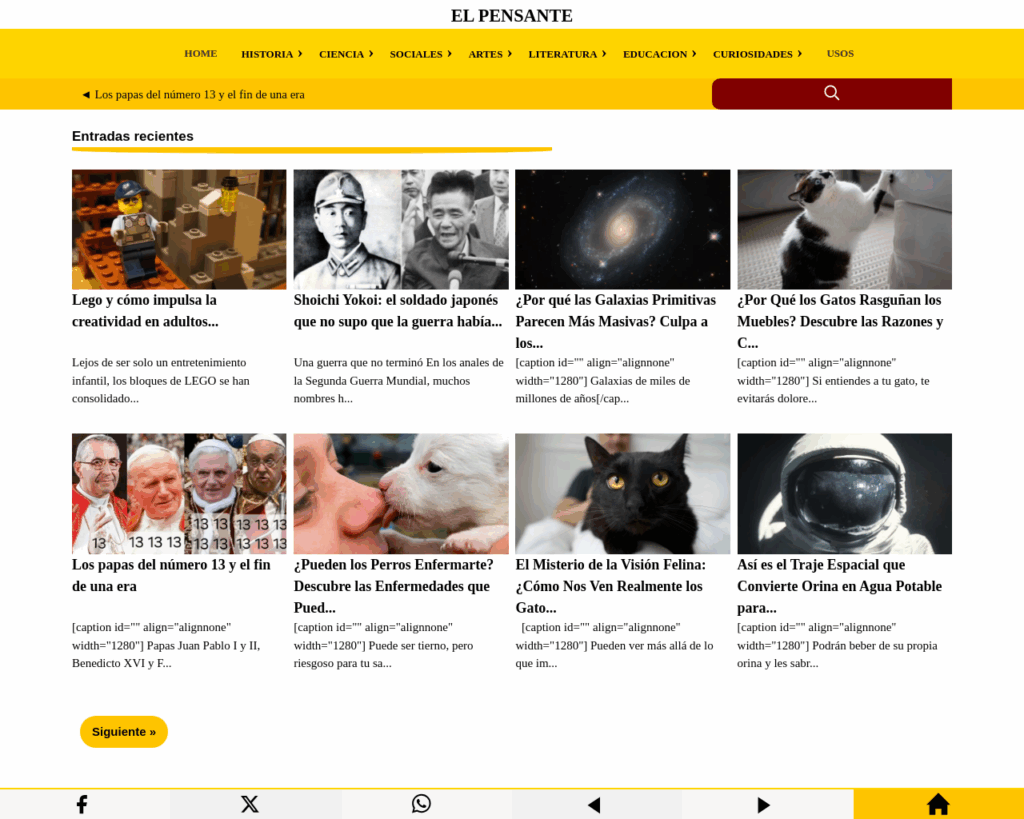Open the CURIOSIDADES submenu
This screenshot has height=819, width=1024.
click(757, 54)
